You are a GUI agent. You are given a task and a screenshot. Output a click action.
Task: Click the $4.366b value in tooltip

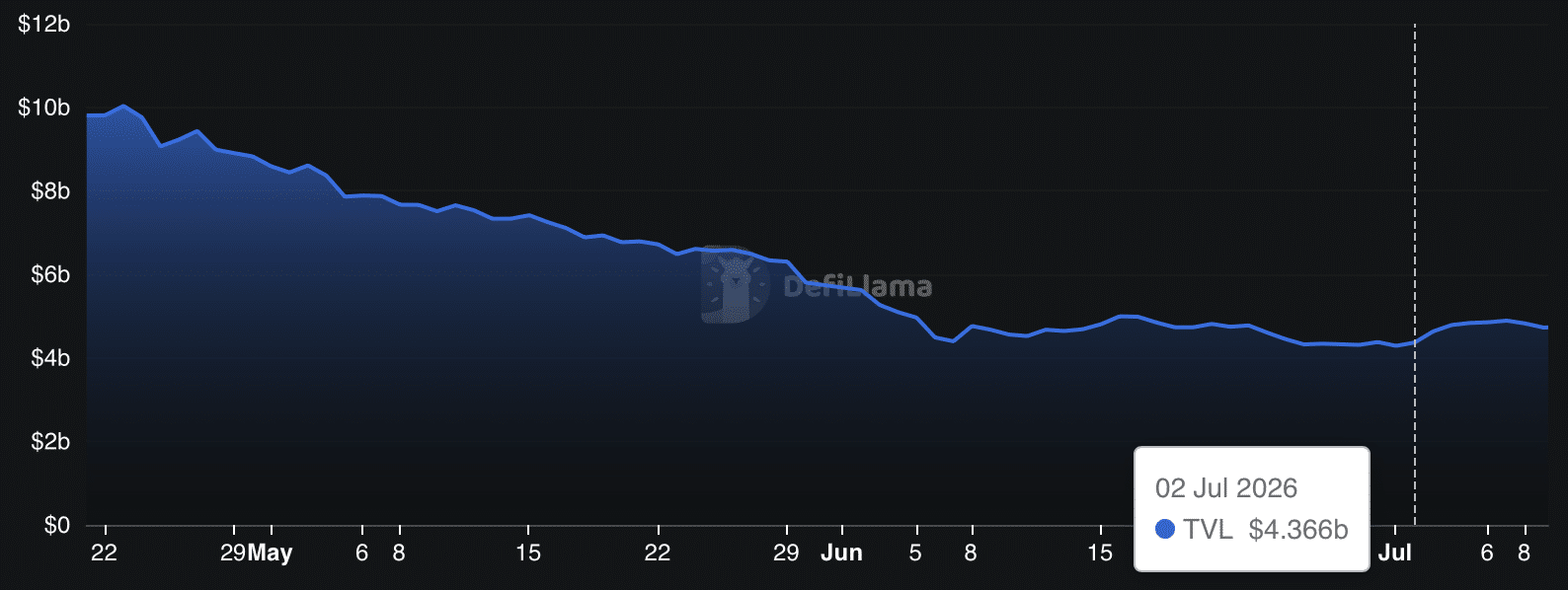pyautogui.click(x=1298, y=530)
